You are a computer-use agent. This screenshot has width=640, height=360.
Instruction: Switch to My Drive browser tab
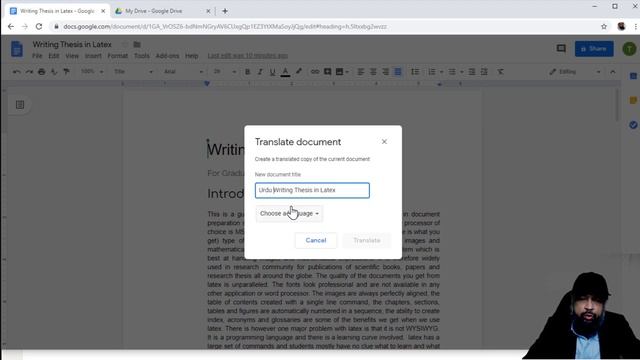162,11
